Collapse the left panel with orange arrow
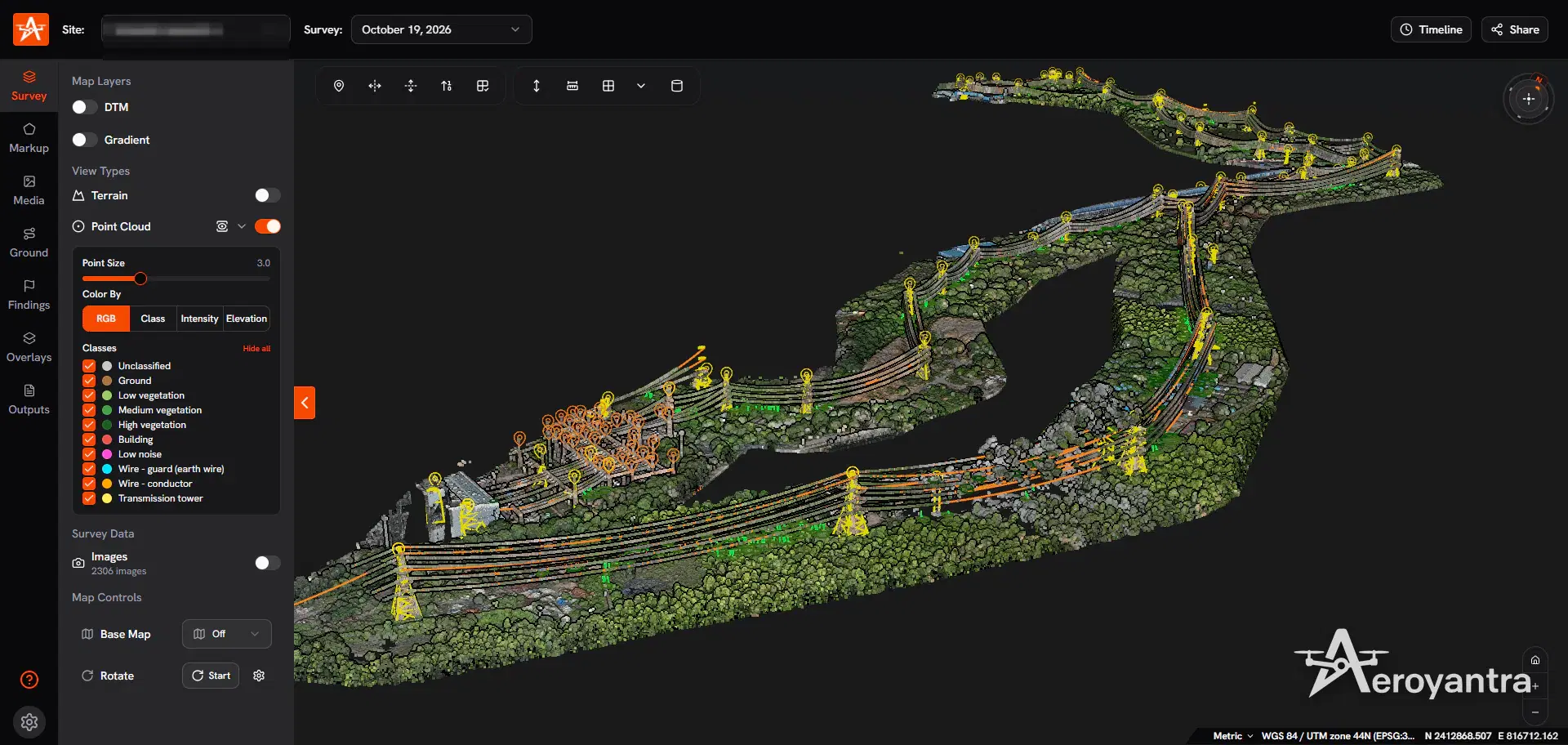1568x745 pixels. (305, 403)
